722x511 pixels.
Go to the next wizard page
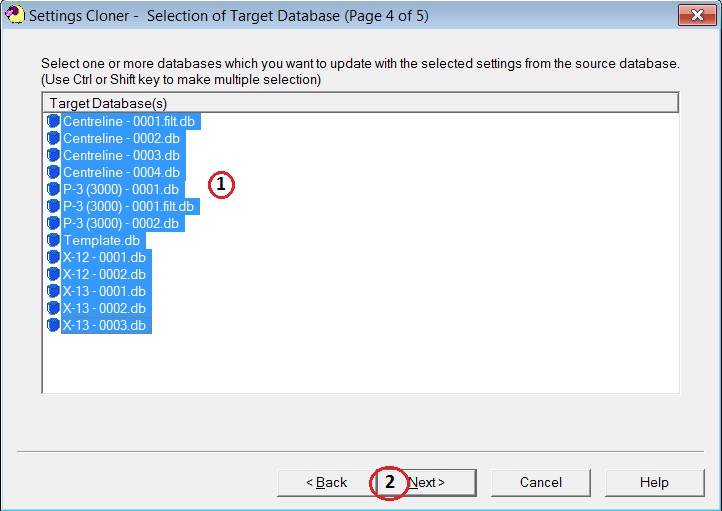coord(425,482)
